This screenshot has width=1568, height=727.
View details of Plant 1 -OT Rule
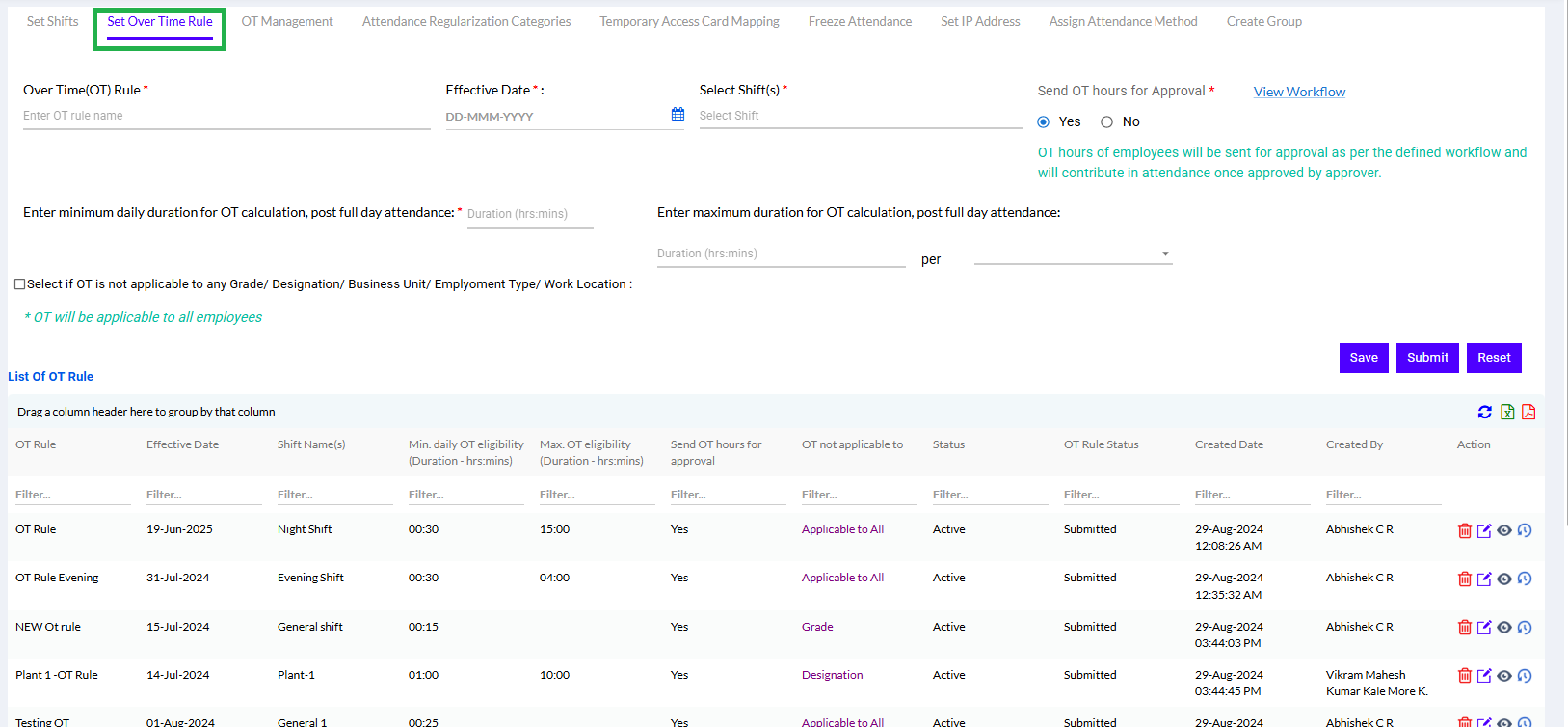[x=1504, y=676]
